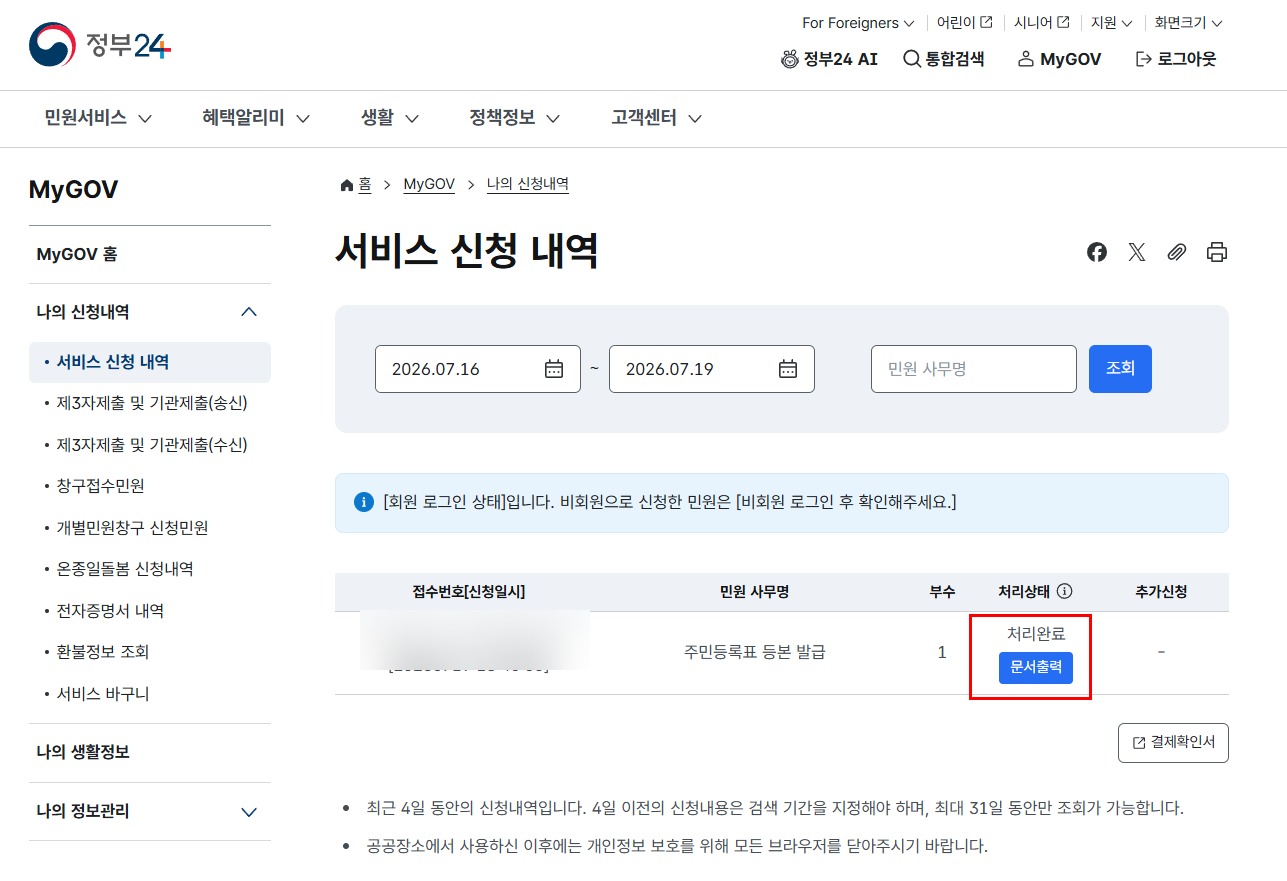Click end date field 2026.07.19
Viewport: 1287px width, 881px height.
click(x=712, y=369)
